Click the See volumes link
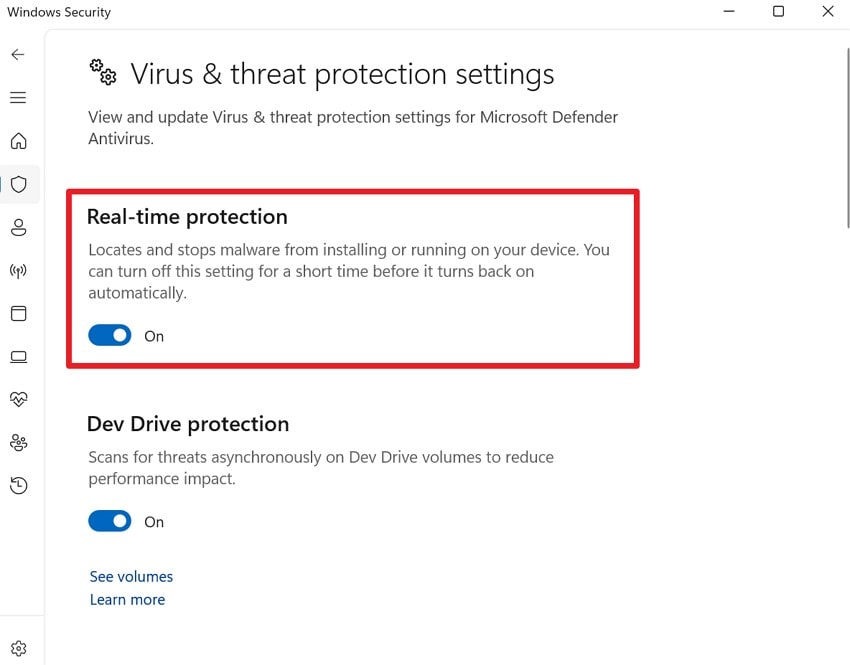This screenshot has height=665, width=850. click(x=131, y=577)
